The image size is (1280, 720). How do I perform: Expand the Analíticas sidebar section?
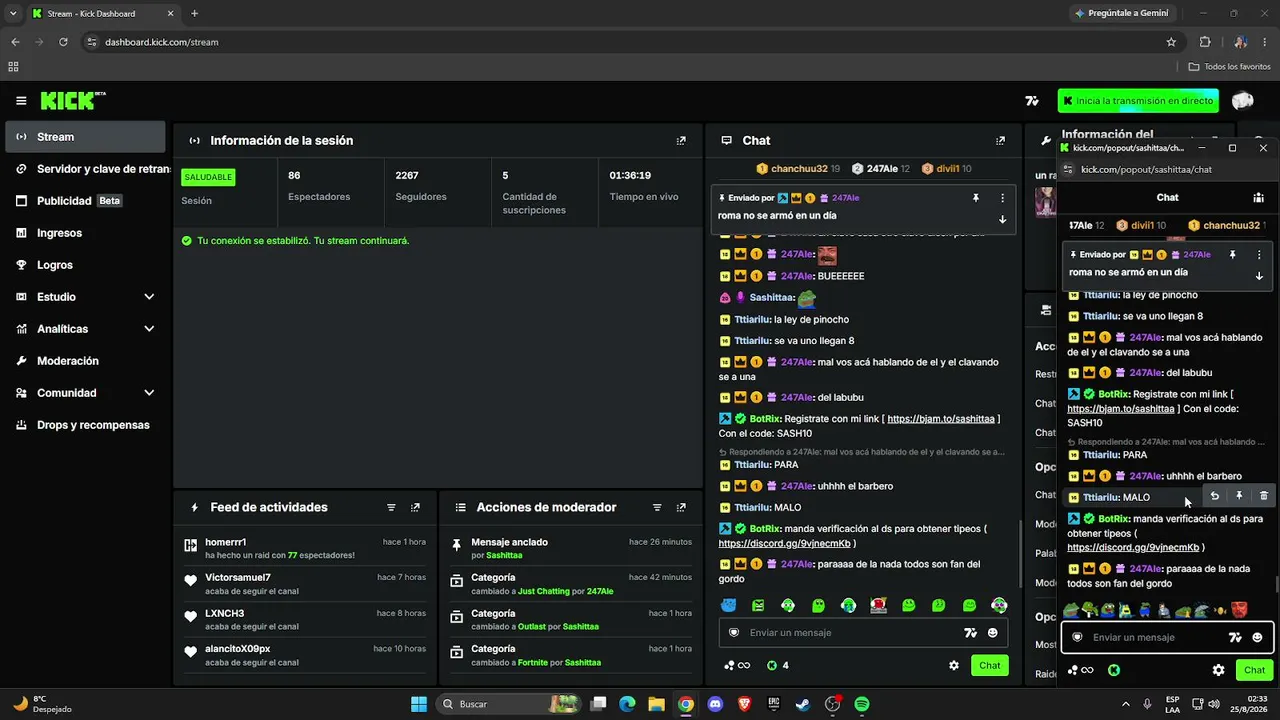coord(149,329)
